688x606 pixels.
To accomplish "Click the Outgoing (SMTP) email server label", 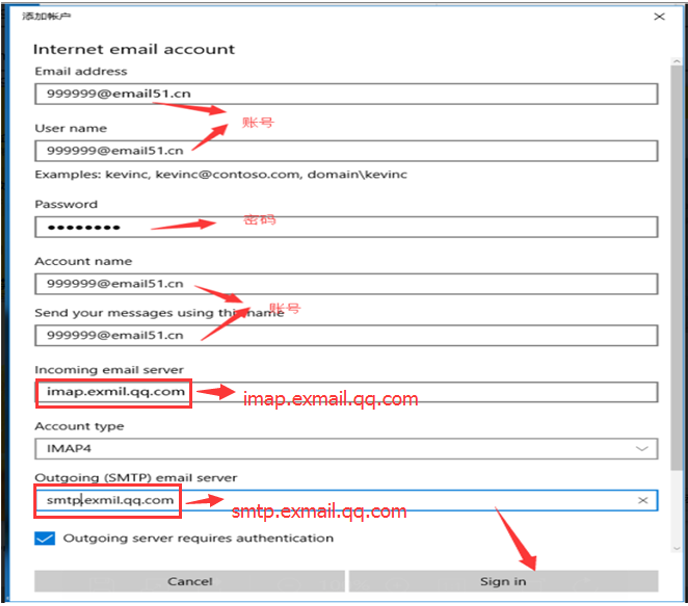I will (136, 477).
